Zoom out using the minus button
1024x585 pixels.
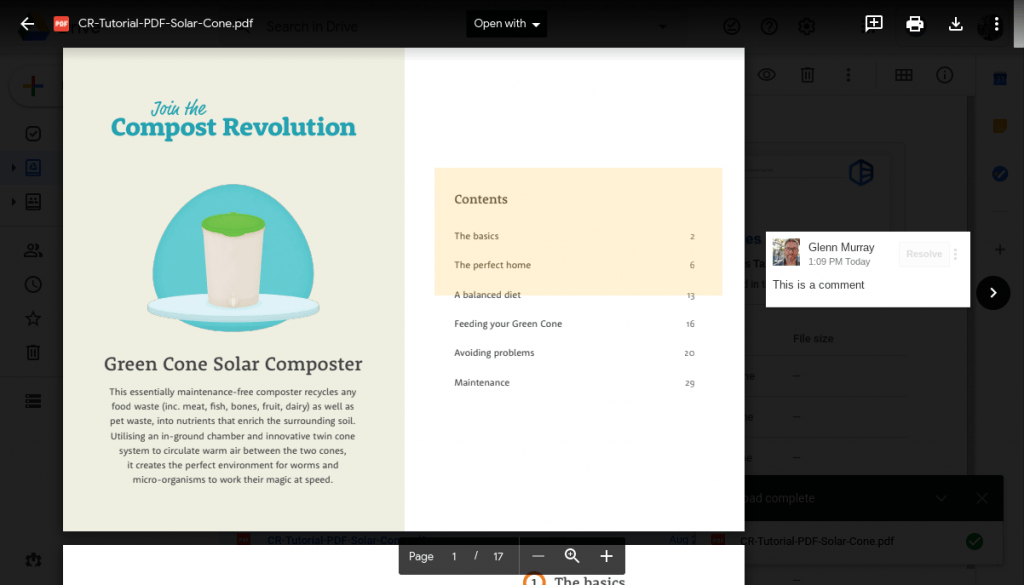pyautogui.click(x=537, y=556)
